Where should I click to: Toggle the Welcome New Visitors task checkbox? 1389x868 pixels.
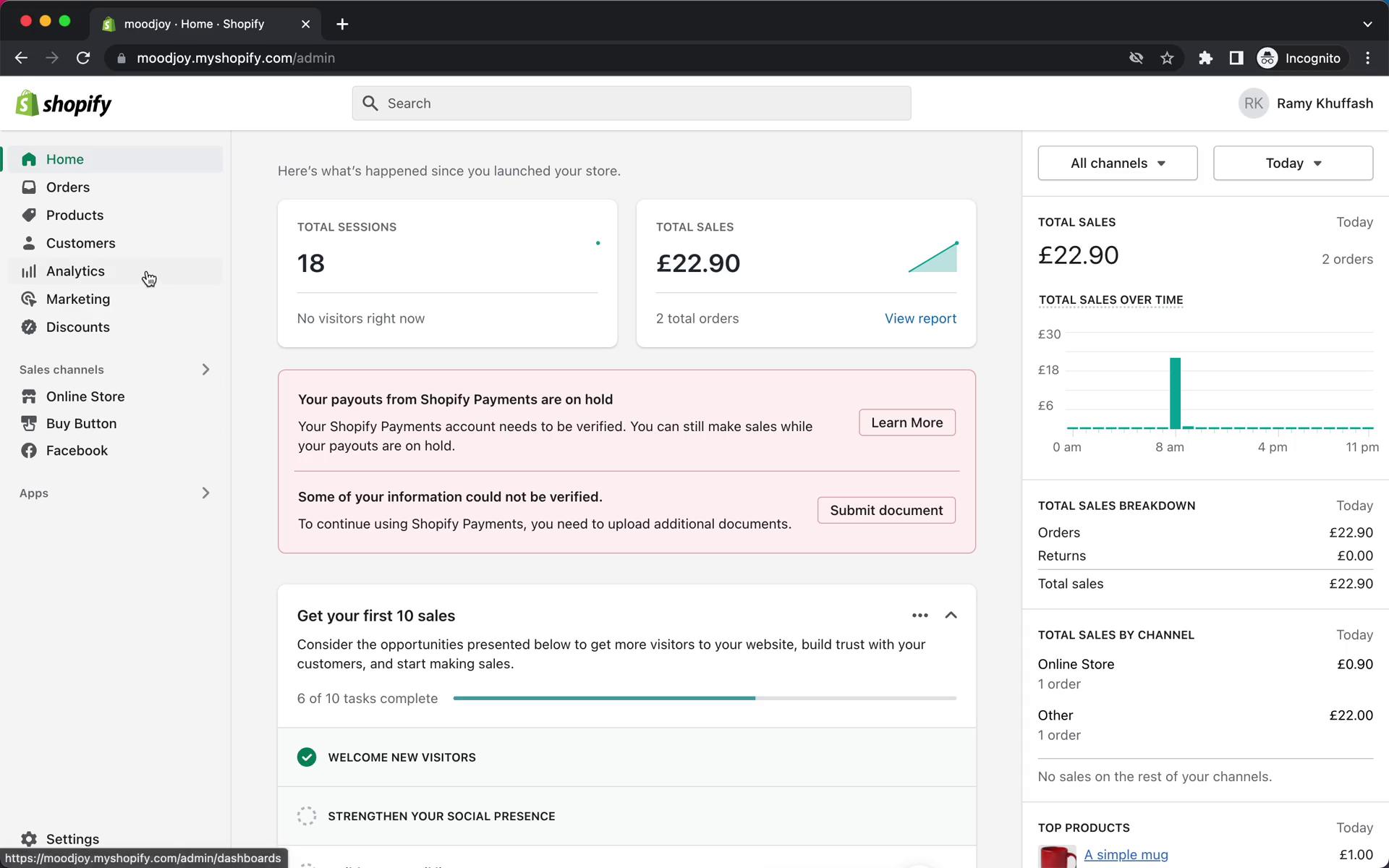[306, 756]
